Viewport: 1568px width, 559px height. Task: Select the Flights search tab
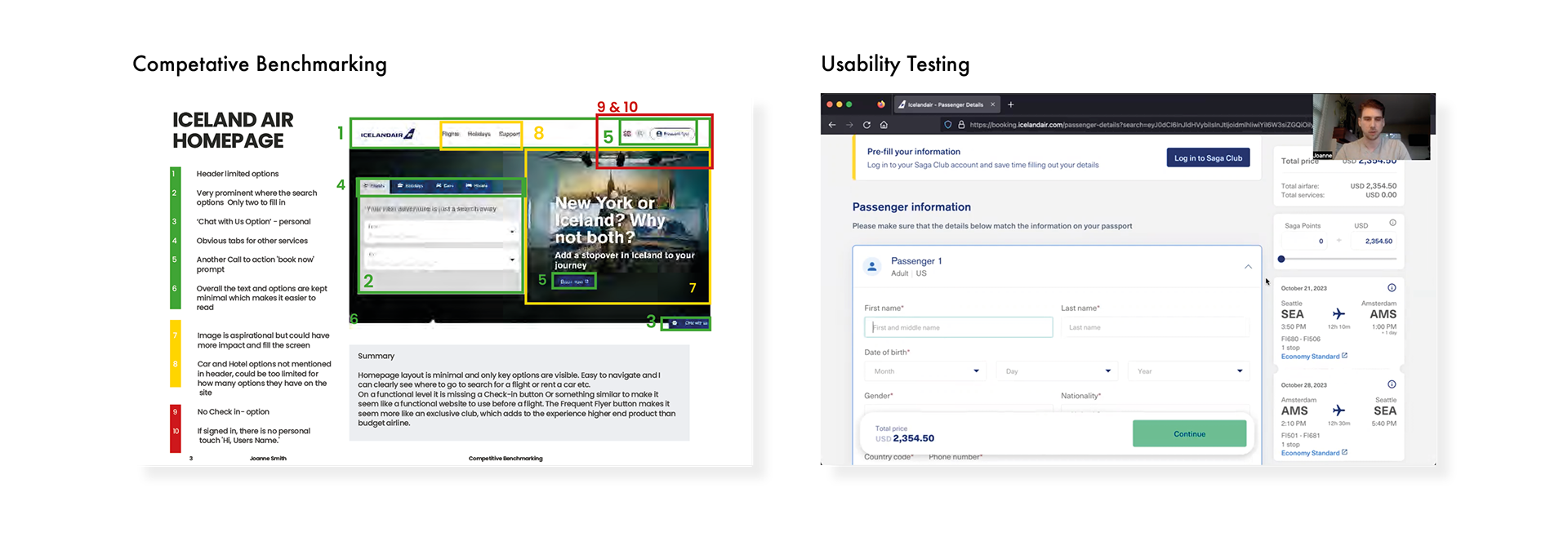click(375, 186)
